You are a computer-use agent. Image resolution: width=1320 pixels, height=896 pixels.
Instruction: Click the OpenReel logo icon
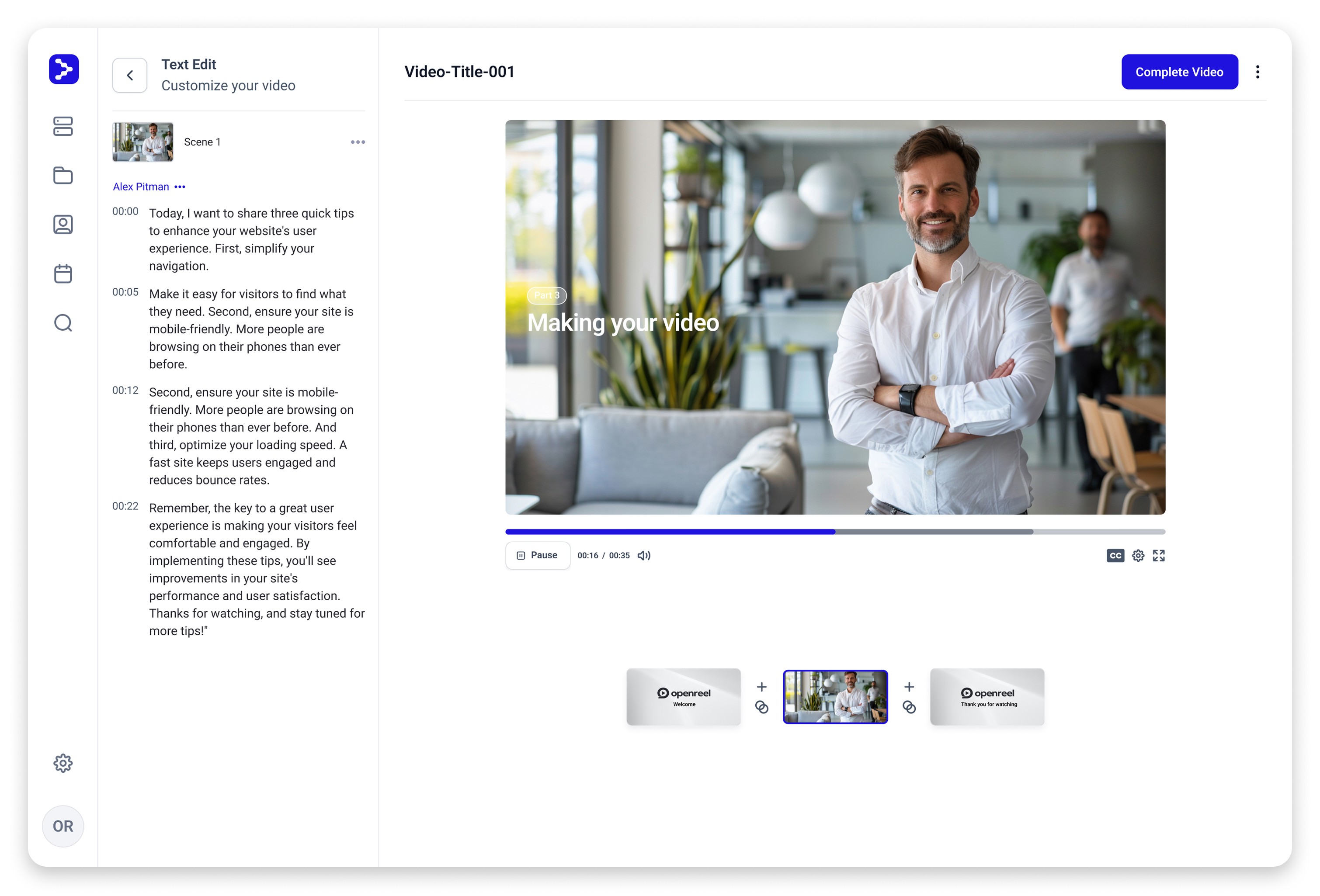[x=64, y=69]
